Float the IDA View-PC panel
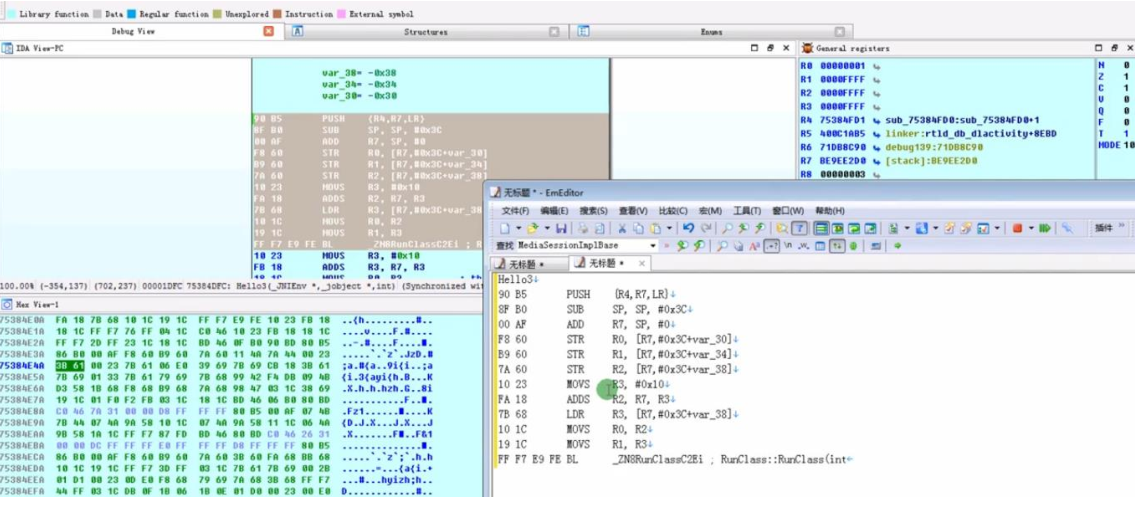The width and height of the screenshot is (1135, 510). [769, 48]
